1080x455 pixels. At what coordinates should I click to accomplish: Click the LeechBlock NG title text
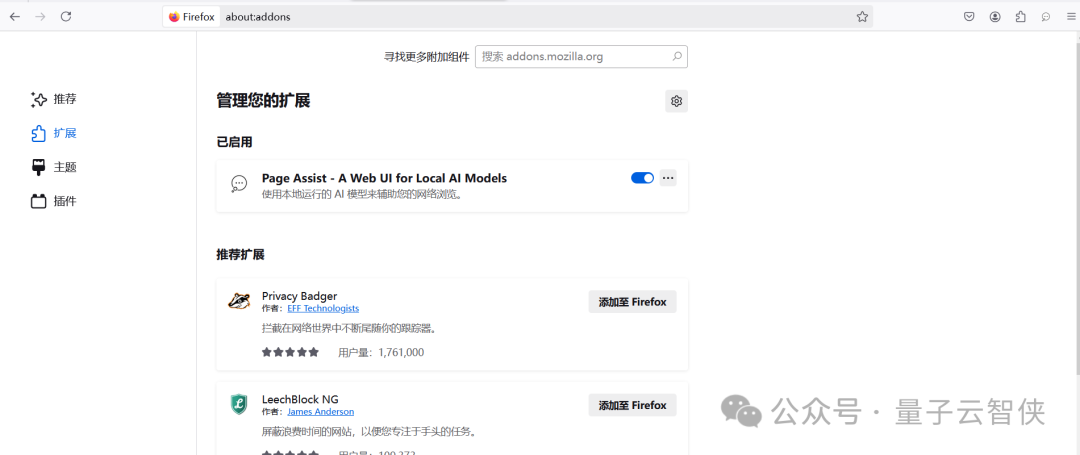click(300, 399)
